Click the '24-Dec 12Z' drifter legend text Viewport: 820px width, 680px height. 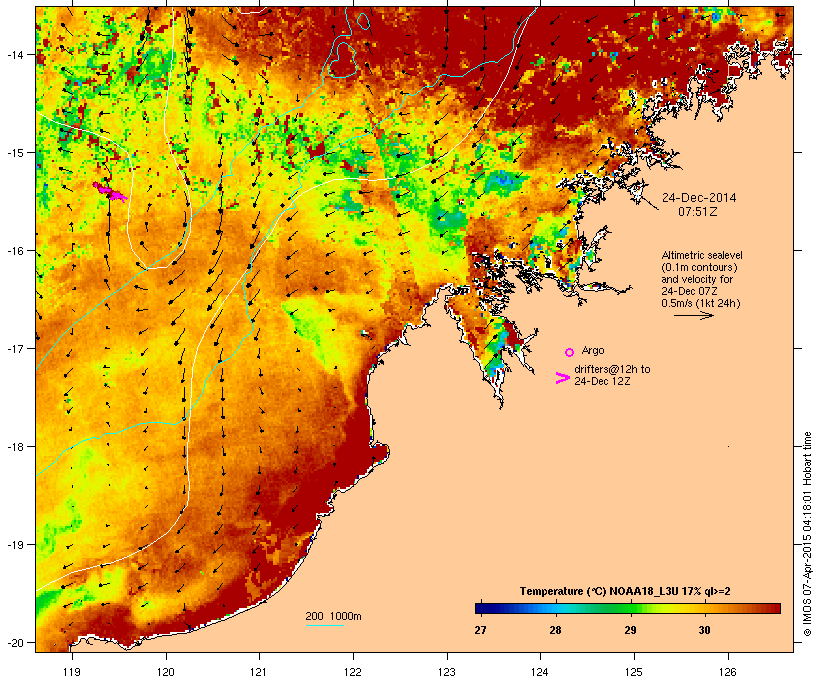pos(602,381)
